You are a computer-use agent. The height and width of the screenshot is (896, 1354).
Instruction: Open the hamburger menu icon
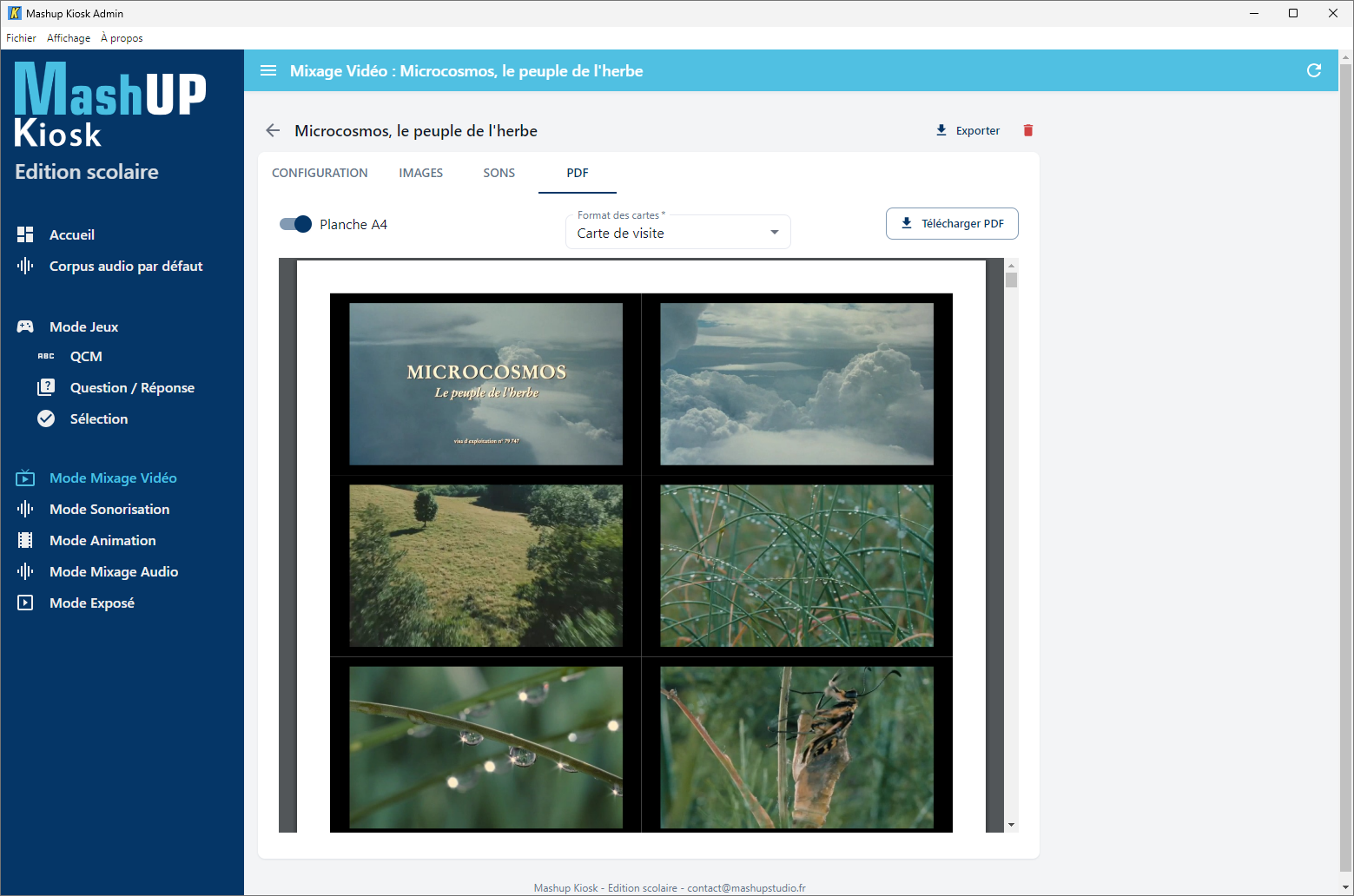(268, 71)
